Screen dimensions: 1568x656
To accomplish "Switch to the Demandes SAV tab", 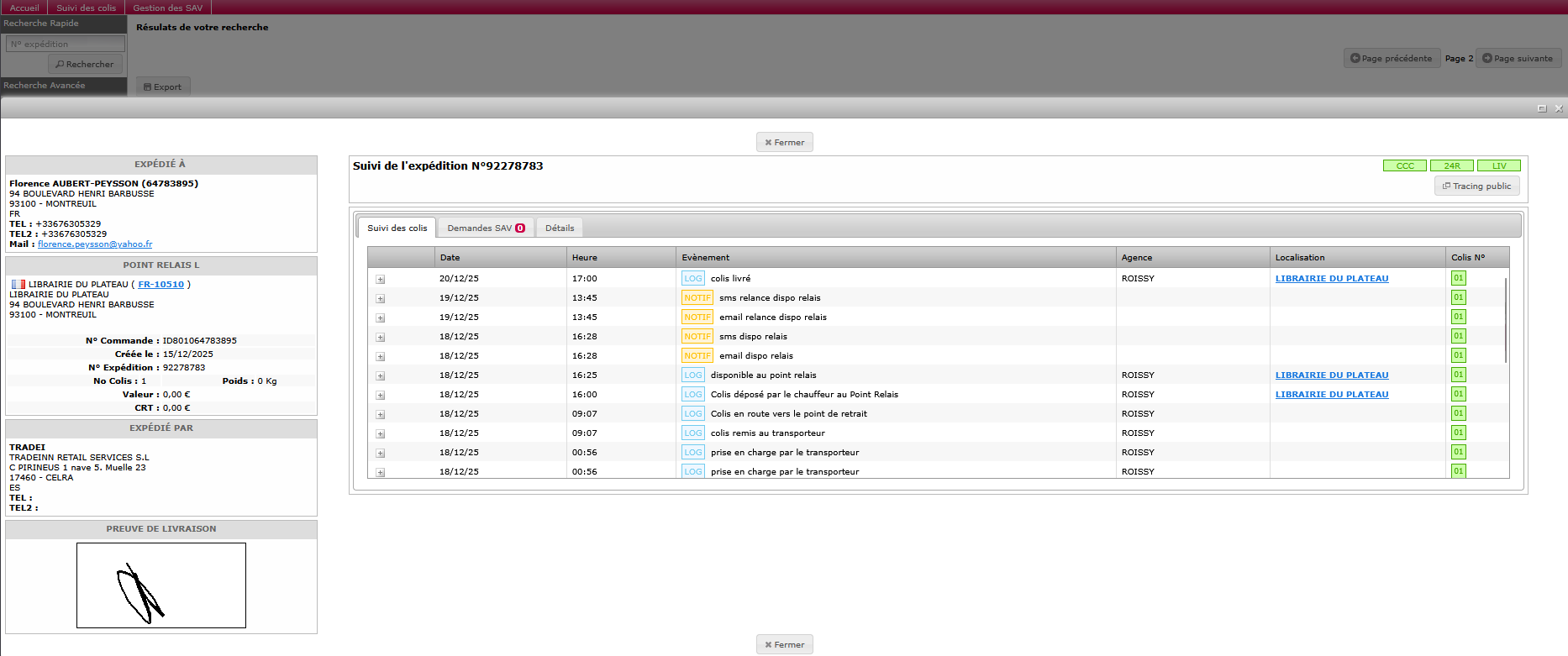I will click(486, 228).
